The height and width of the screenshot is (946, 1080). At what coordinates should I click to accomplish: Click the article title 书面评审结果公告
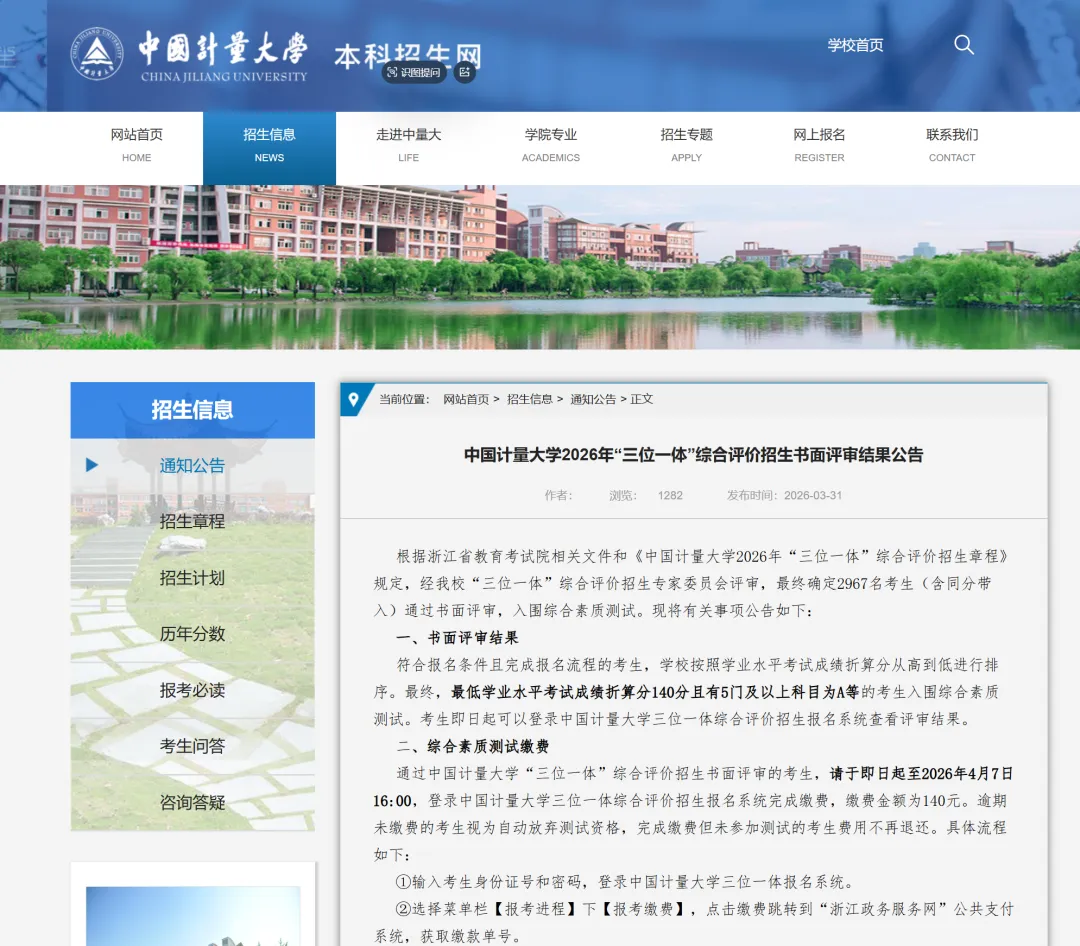click(694, 455)
